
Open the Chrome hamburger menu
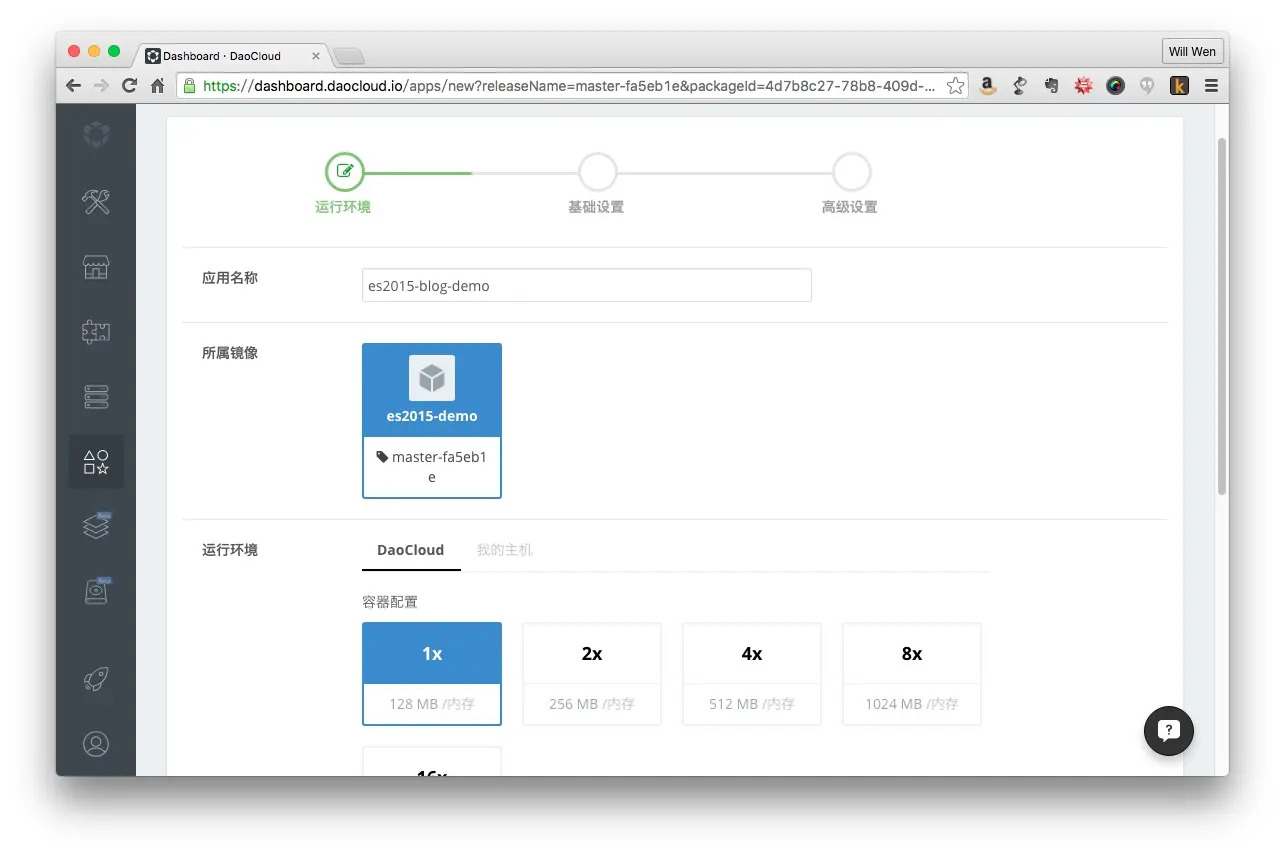tap(1211, 86)
